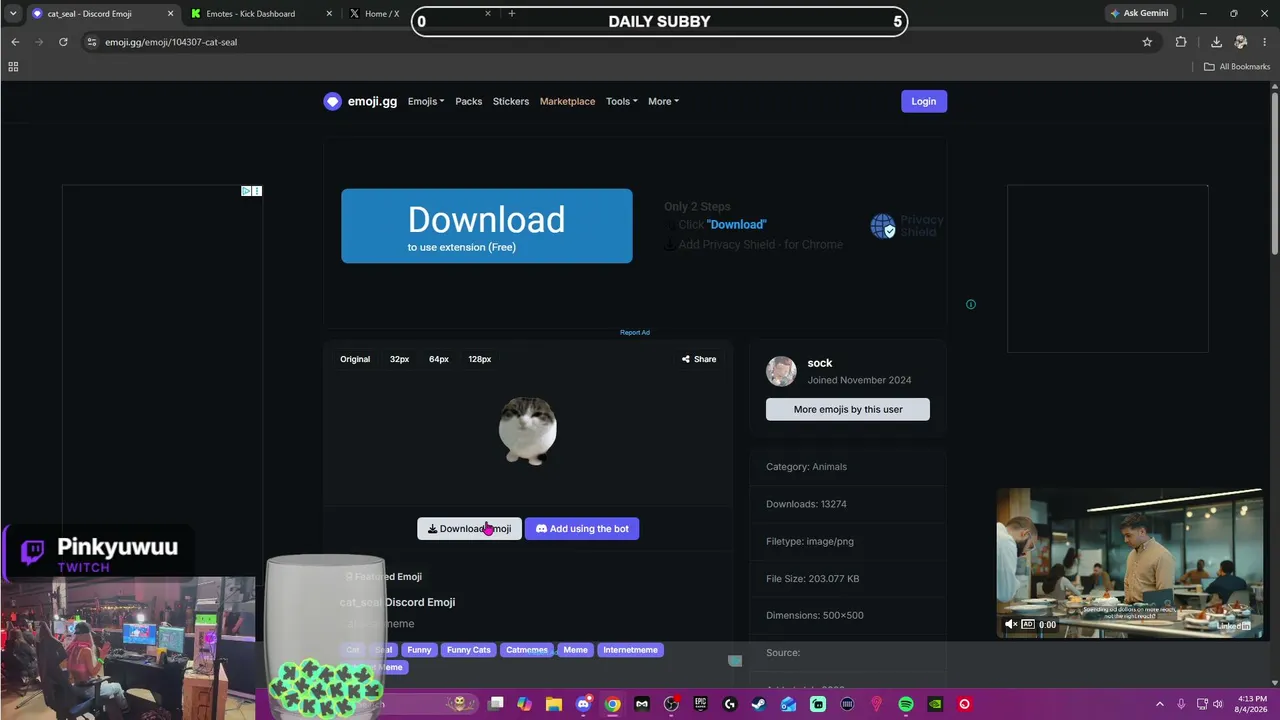
Task: Switch to the Home / X tab
Action: point(382,14)
